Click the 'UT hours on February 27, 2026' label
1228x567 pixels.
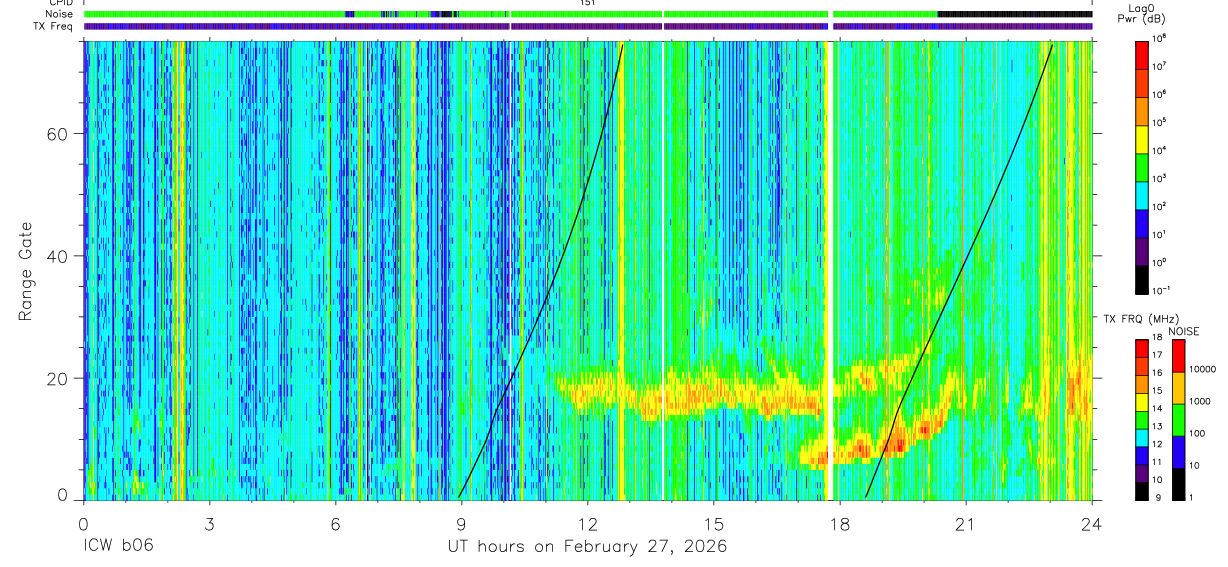(588, 547)
